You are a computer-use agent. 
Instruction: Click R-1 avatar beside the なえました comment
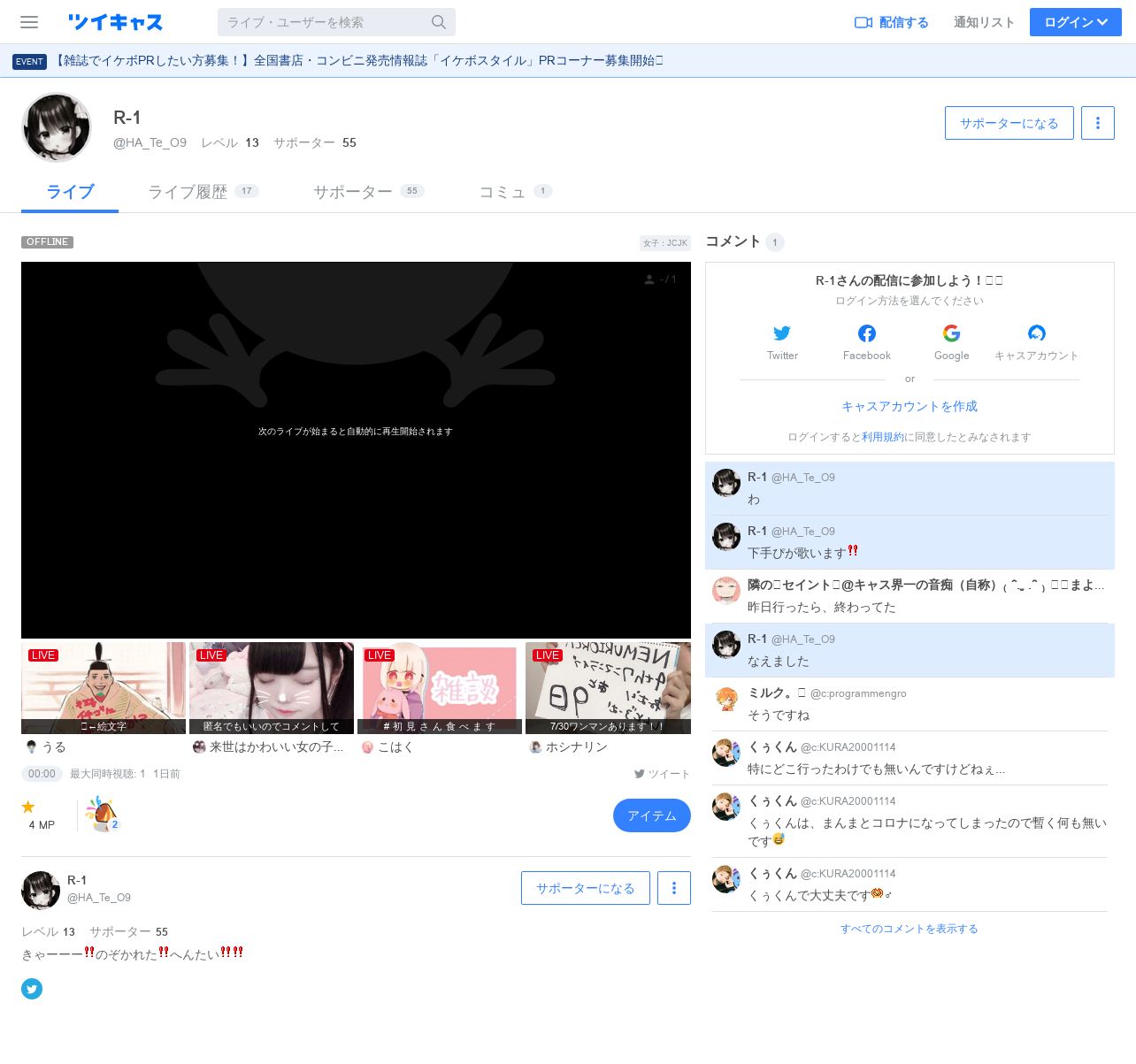726,645
